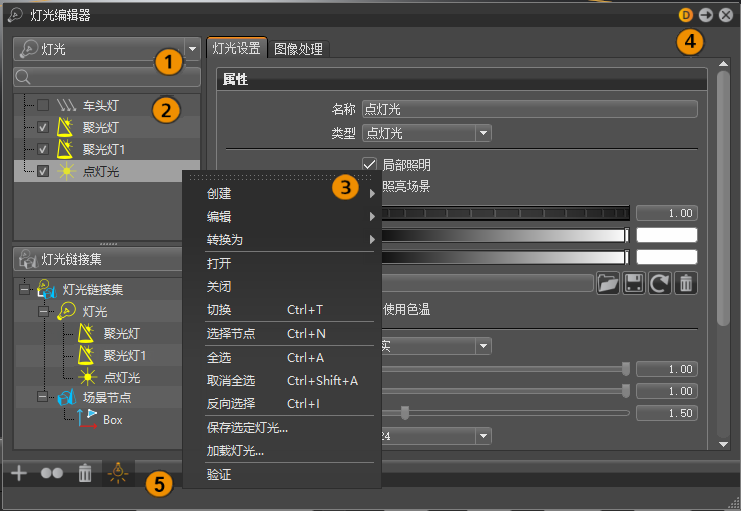Screen dimensions: 741x511
Task: Click the upper white color swatch
Action: pyautogui.click(x=667, y=235)
